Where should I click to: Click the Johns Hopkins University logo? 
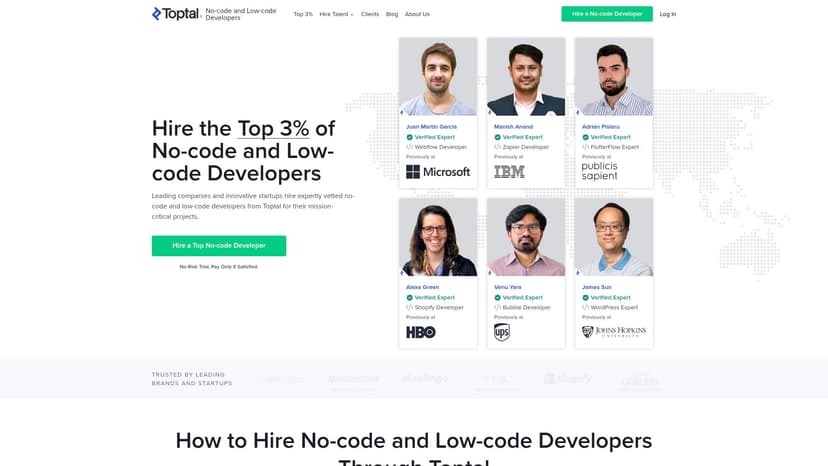[614, 332]
